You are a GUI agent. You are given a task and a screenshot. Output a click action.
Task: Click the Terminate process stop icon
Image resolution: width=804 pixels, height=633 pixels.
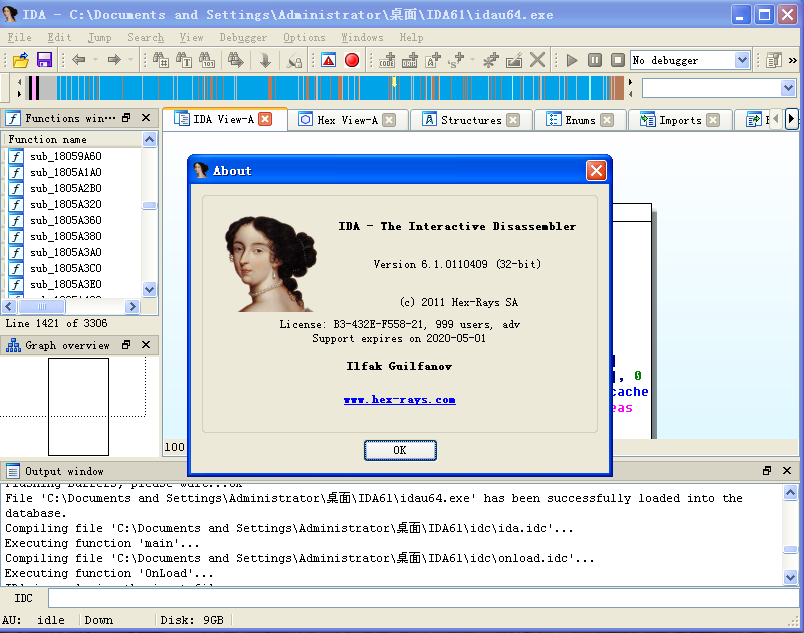(x=614, y=60)
